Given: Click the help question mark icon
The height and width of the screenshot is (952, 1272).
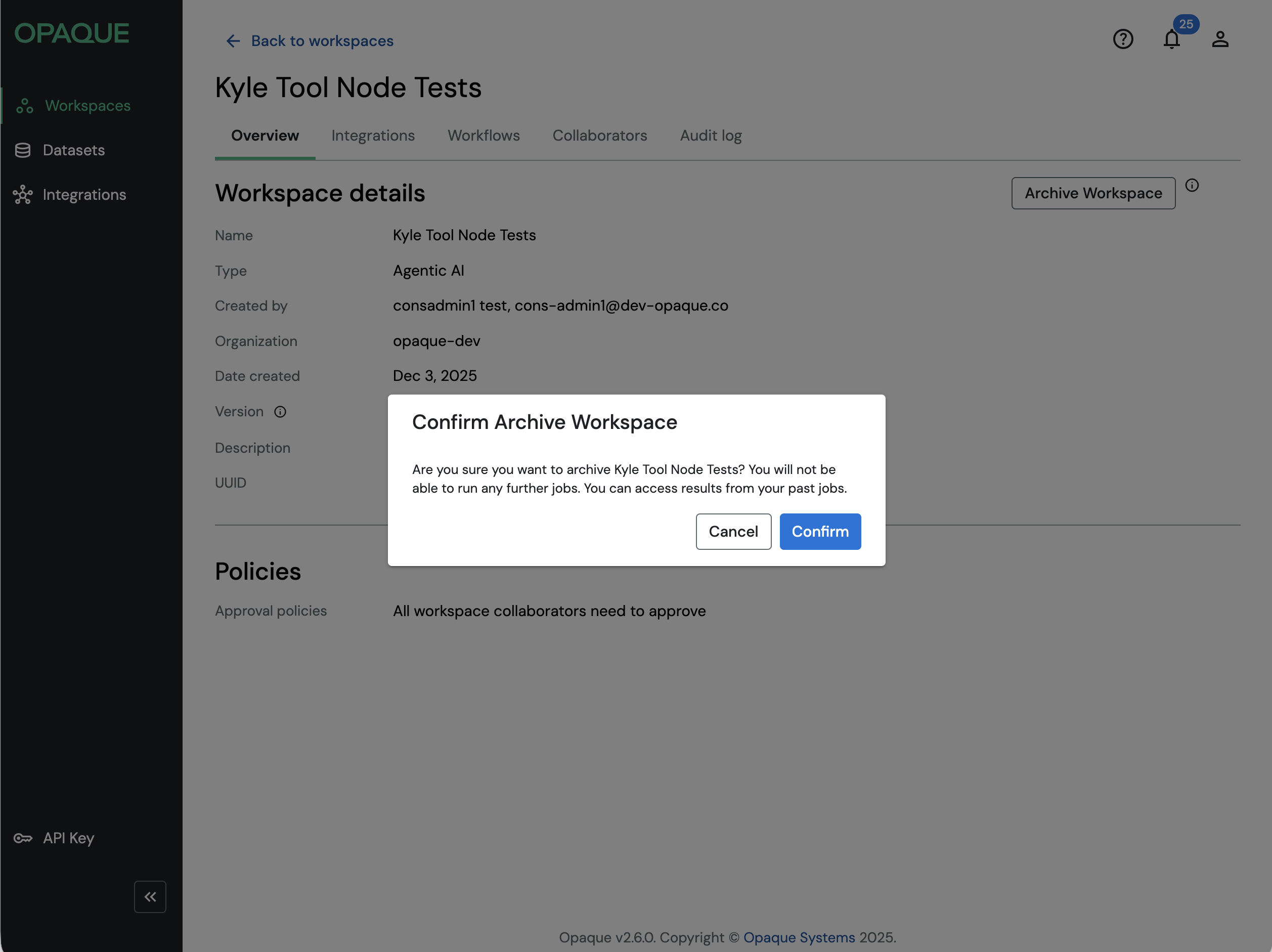Looking at the screenshot, I should [x=1122, y=39].
